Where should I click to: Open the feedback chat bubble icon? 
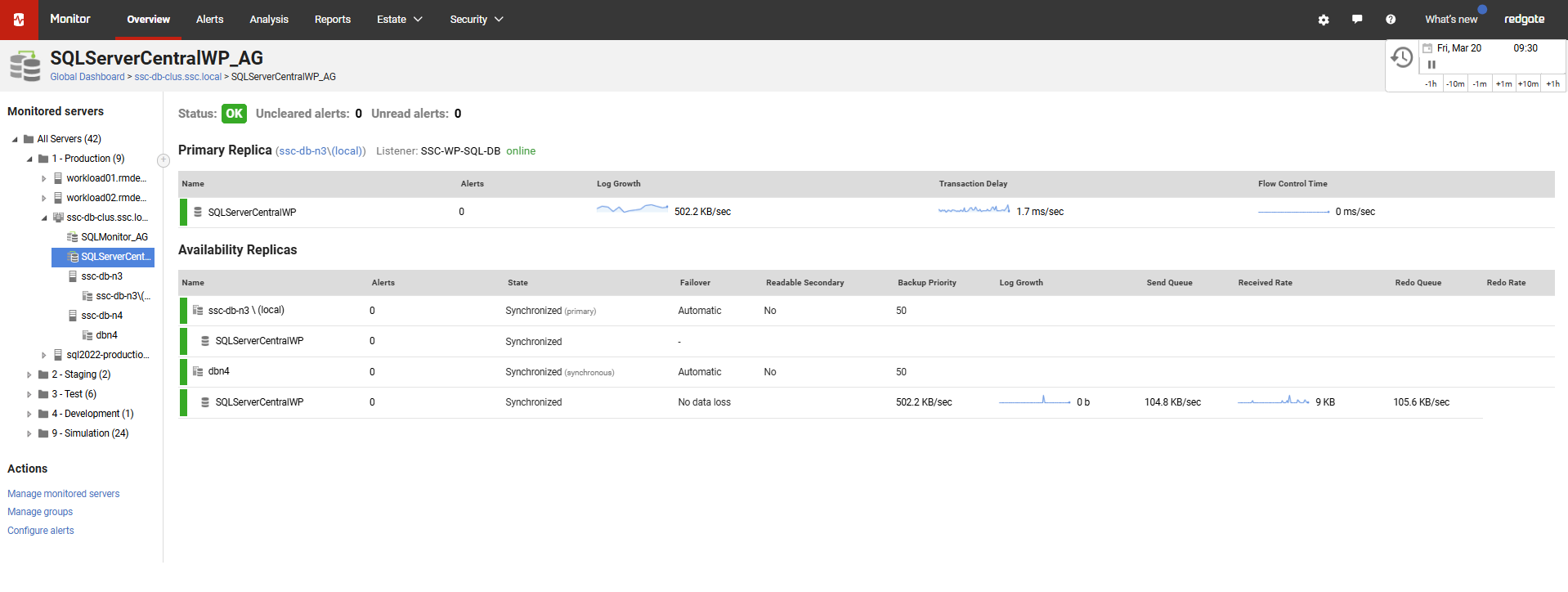click(x=1357, y=19)
